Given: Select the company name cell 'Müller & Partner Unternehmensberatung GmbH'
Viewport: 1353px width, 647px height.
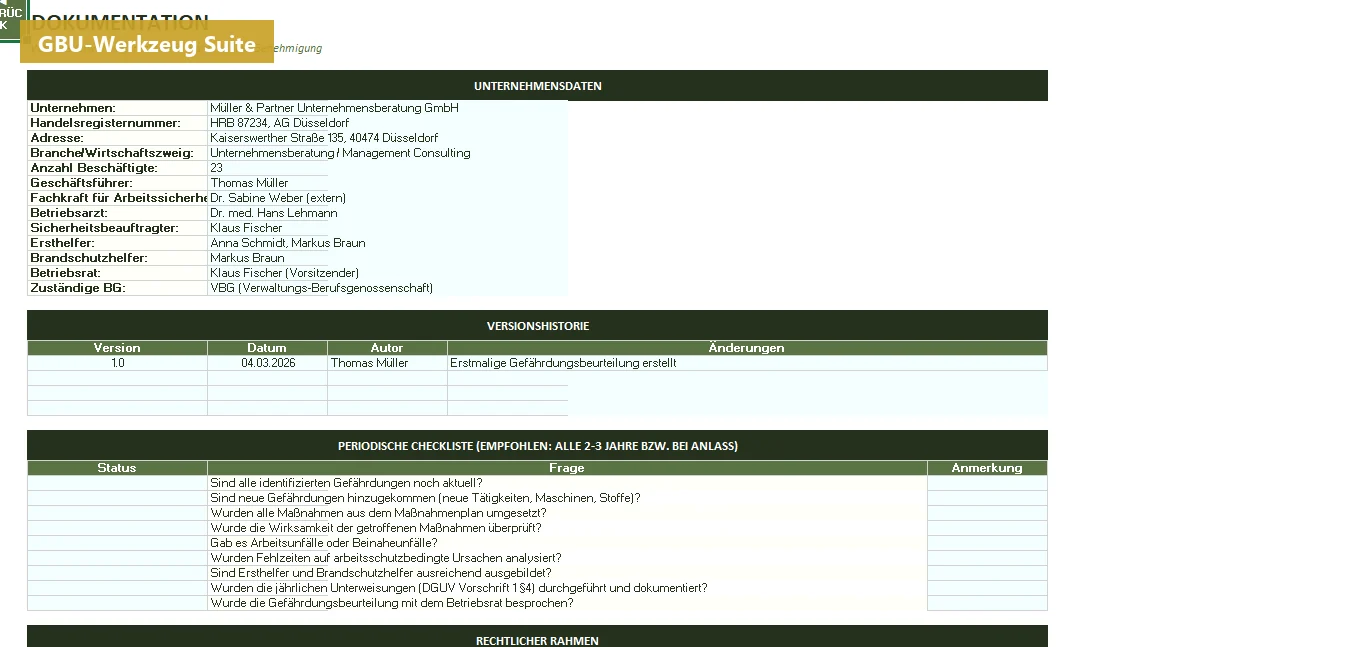Looking at the screenshot, I should (x=387, y=108).
